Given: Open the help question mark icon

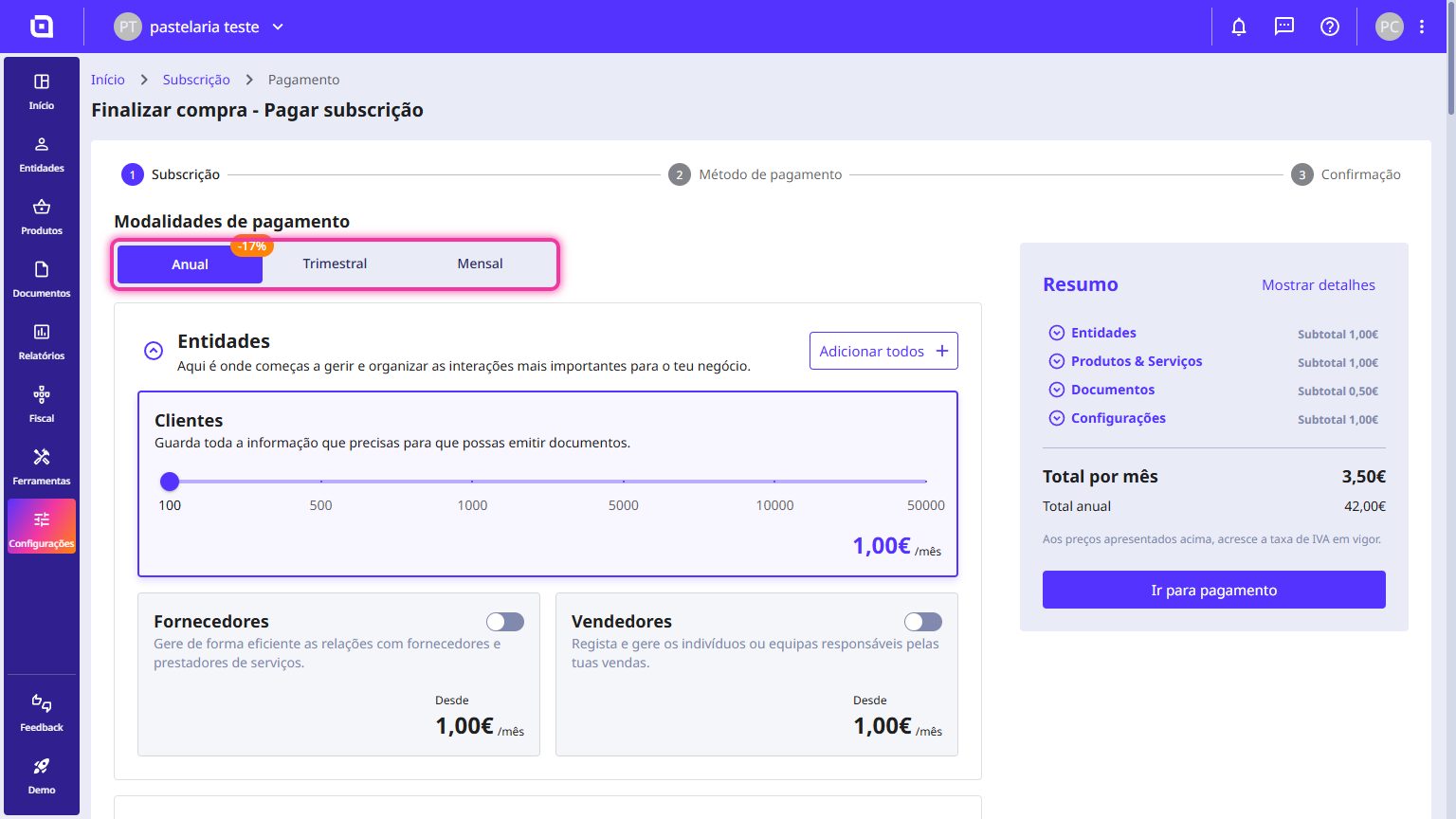Looking at the screenshot, I should click(x=1330, y=27).
